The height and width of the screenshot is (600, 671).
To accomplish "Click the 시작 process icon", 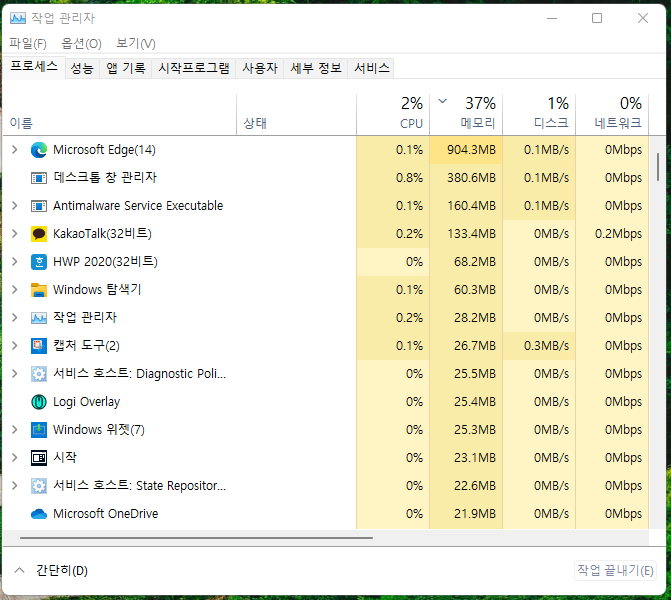I will point(39,457).
